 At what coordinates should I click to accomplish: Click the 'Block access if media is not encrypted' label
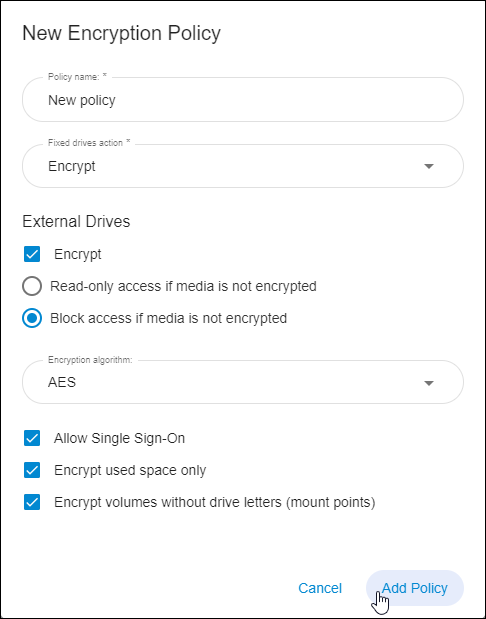pyautogui.click(x=169, y=318)
